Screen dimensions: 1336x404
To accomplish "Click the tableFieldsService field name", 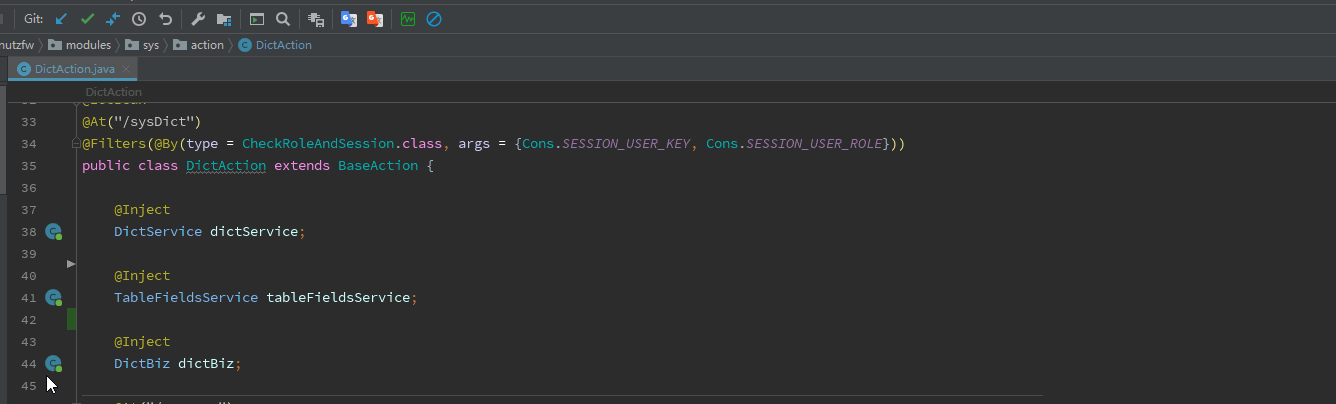I will tap(338, 298).
